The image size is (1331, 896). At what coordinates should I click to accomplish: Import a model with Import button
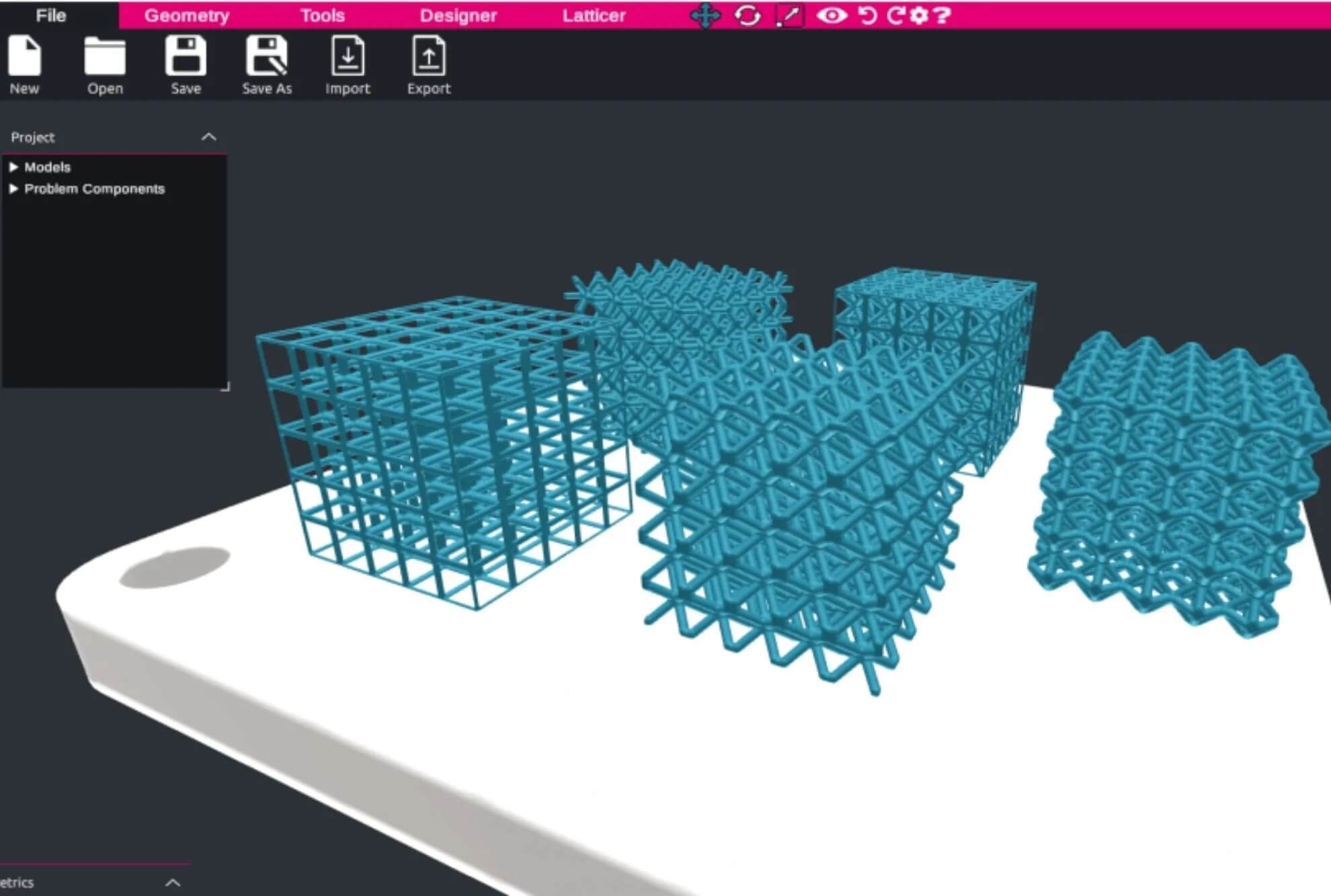348,56
